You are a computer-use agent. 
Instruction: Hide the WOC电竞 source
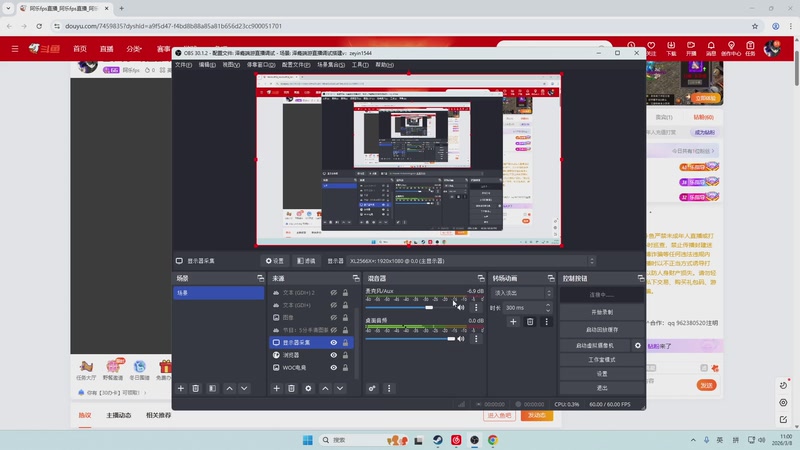[x=334, y=367]
